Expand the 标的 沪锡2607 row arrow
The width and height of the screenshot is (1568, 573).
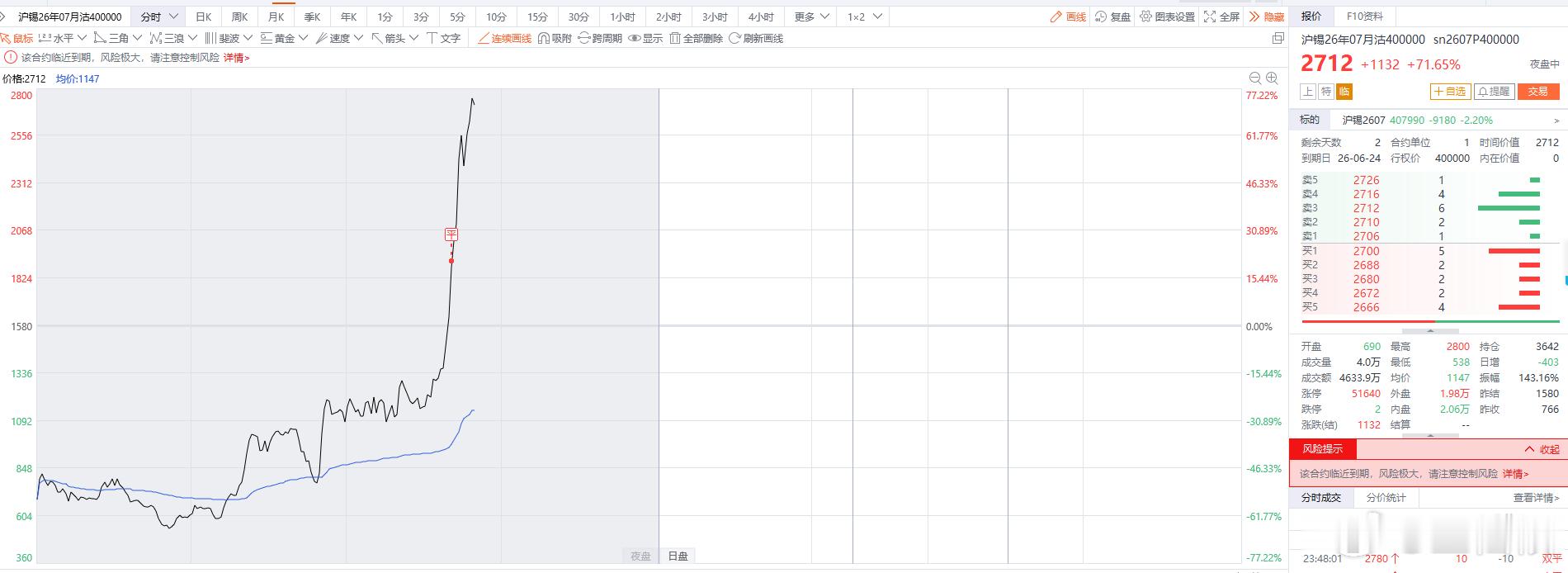pos(1556,121)
